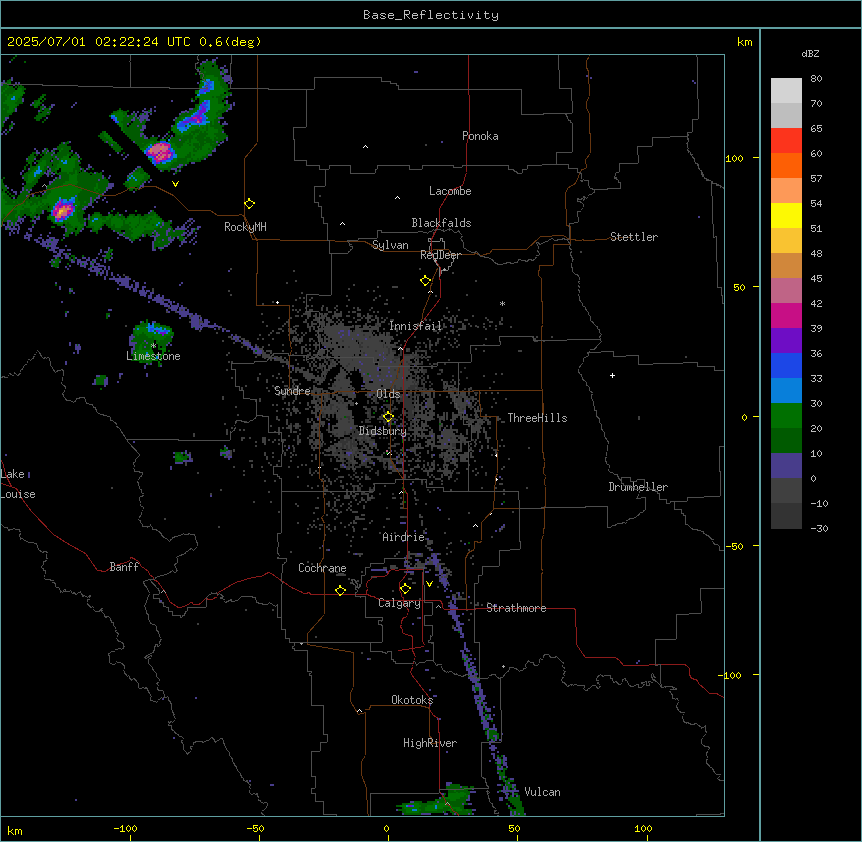This screenshot has width=862, height=842.
Task: Click the HighRiver label
Action: pos(430,743)
